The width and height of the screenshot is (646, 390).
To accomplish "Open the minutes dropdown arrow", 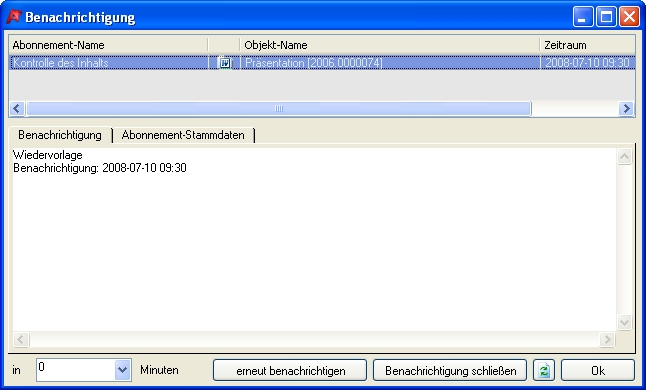I will 122,370.
